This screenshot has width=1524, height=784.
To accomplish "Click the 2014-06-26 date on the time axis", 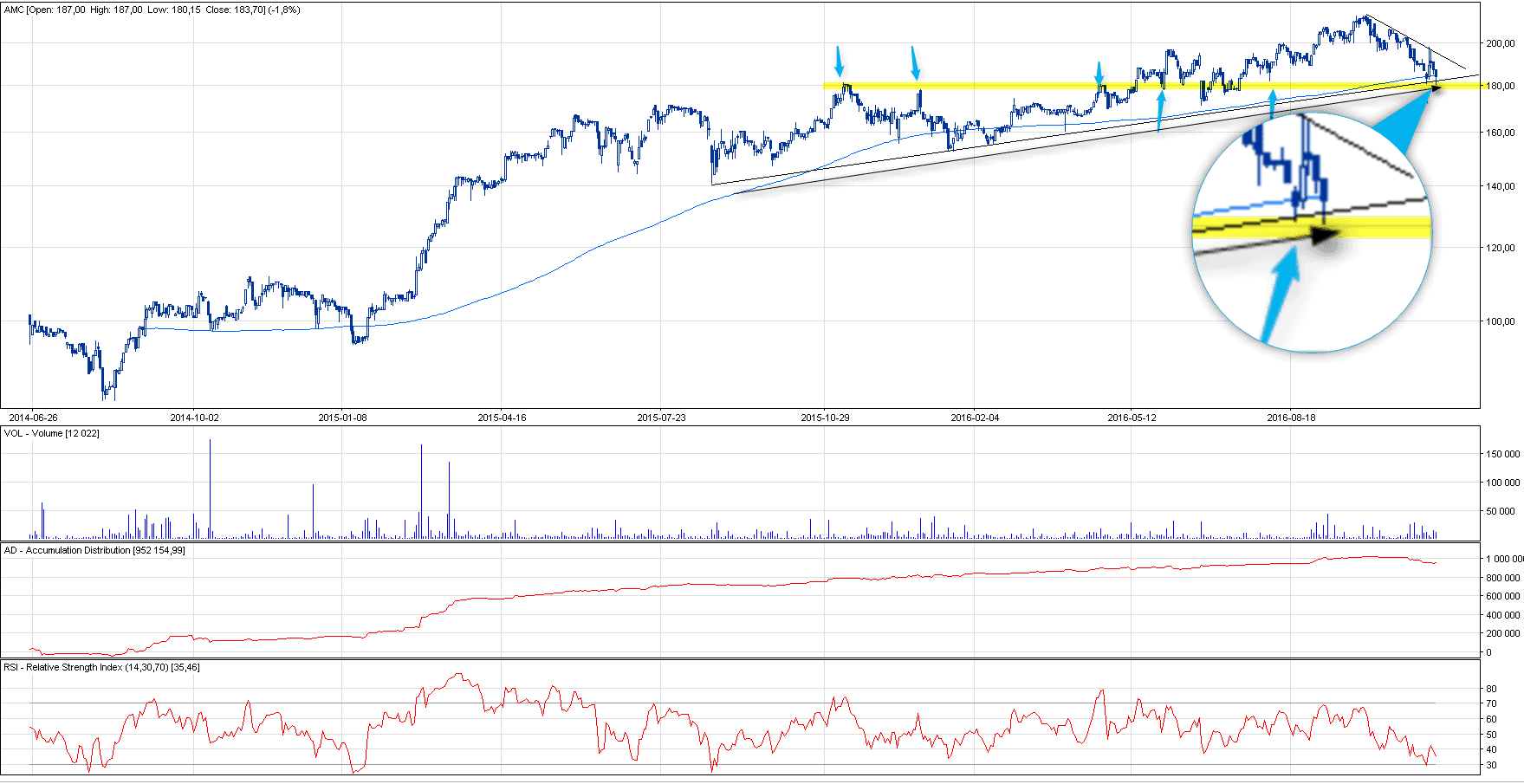I will click(33, 418).
